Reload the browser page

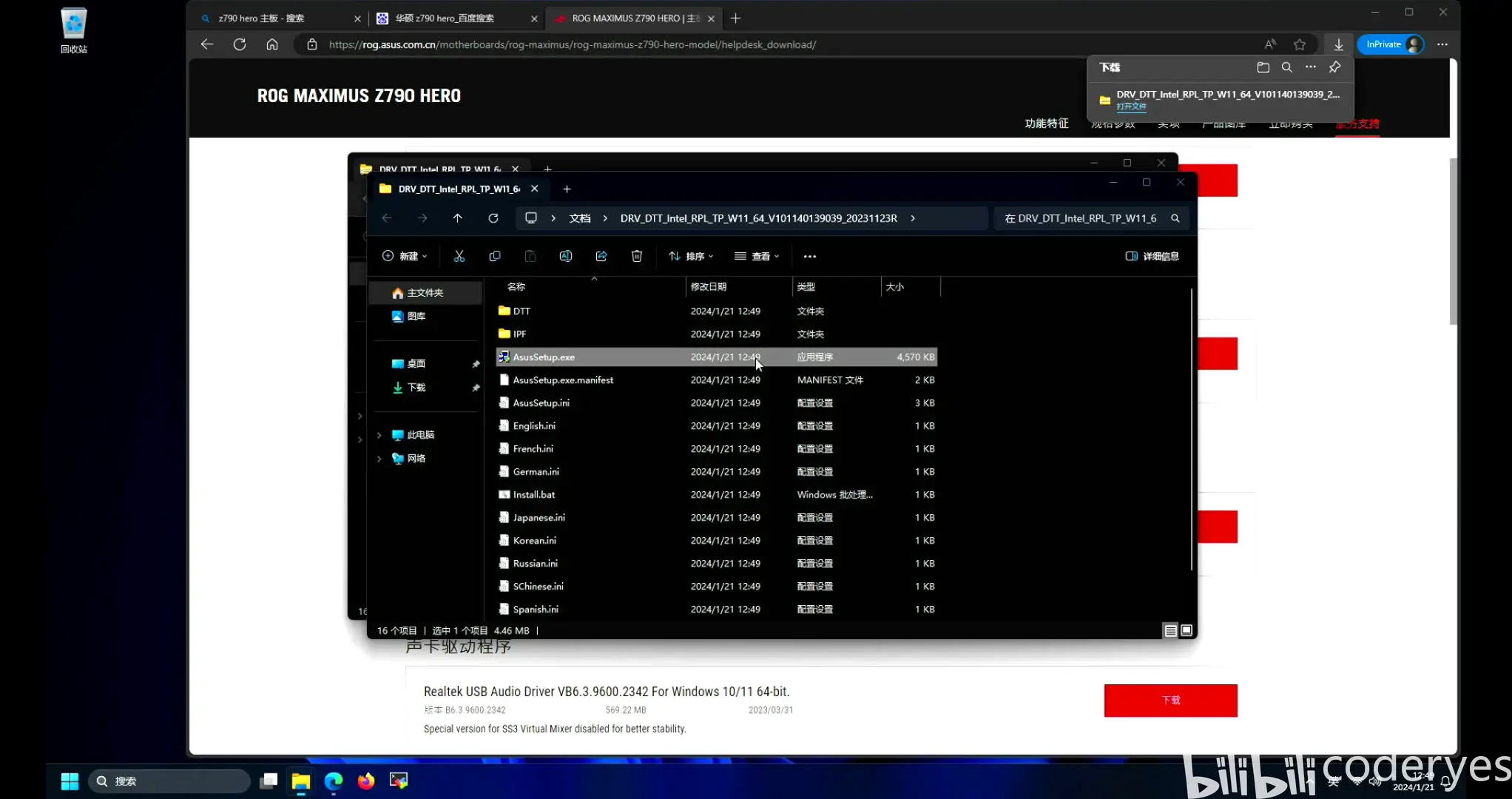pos(240,44)
